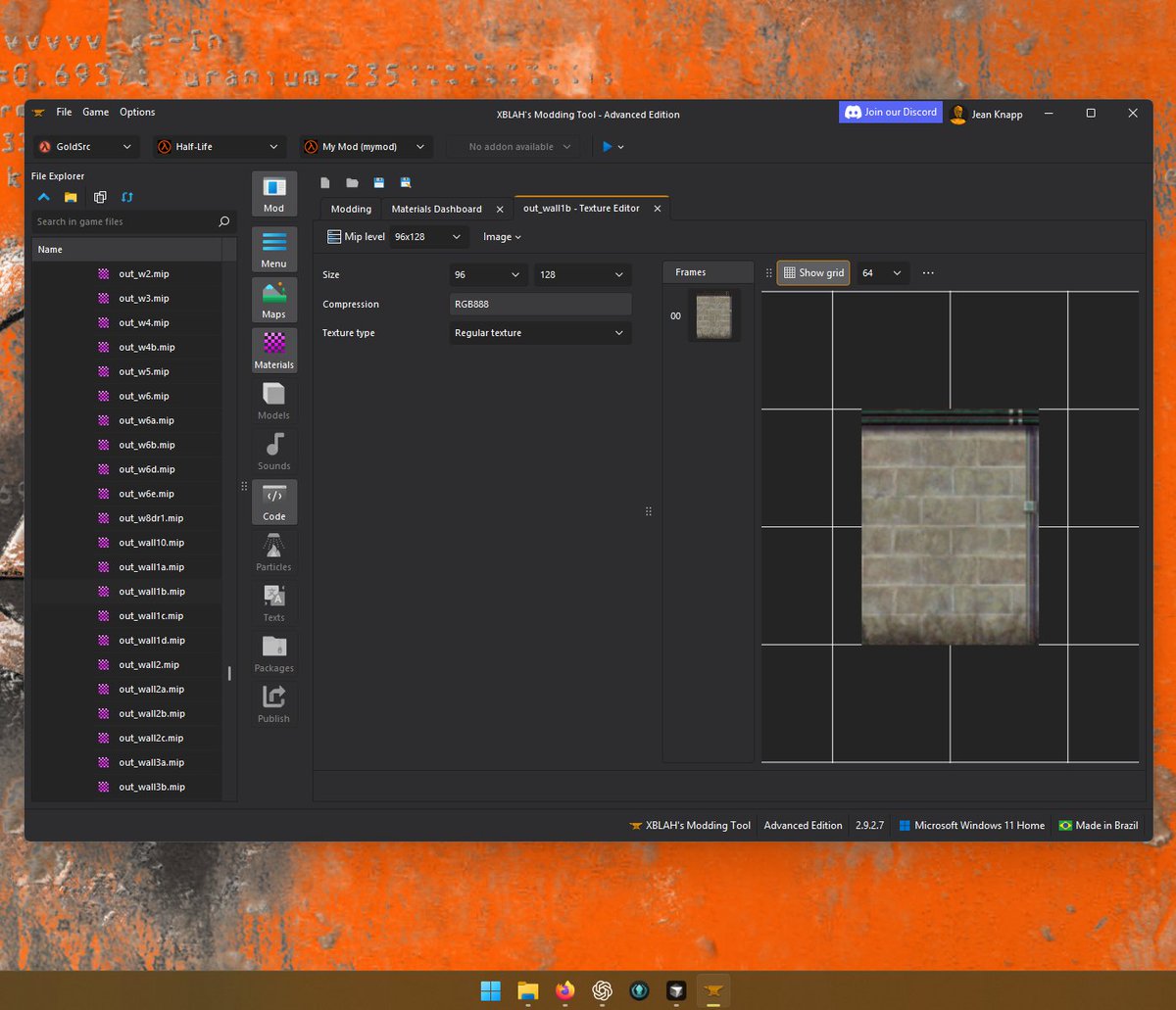Open the Sounds section in sidebar
Screen dimensions: 1176x1010
click(274, 452)
